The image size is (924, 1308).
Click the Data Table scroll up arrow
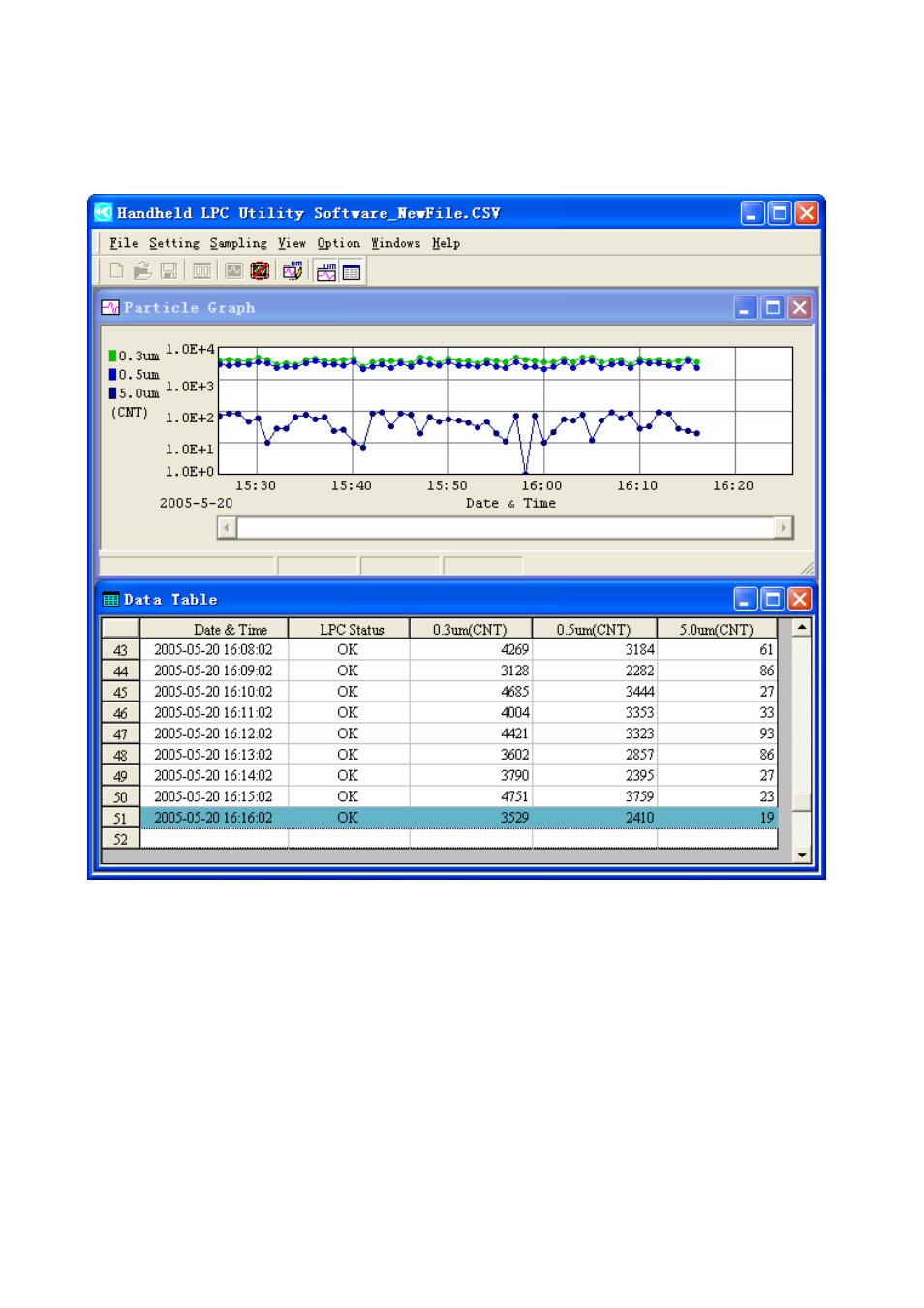(802, 628)
